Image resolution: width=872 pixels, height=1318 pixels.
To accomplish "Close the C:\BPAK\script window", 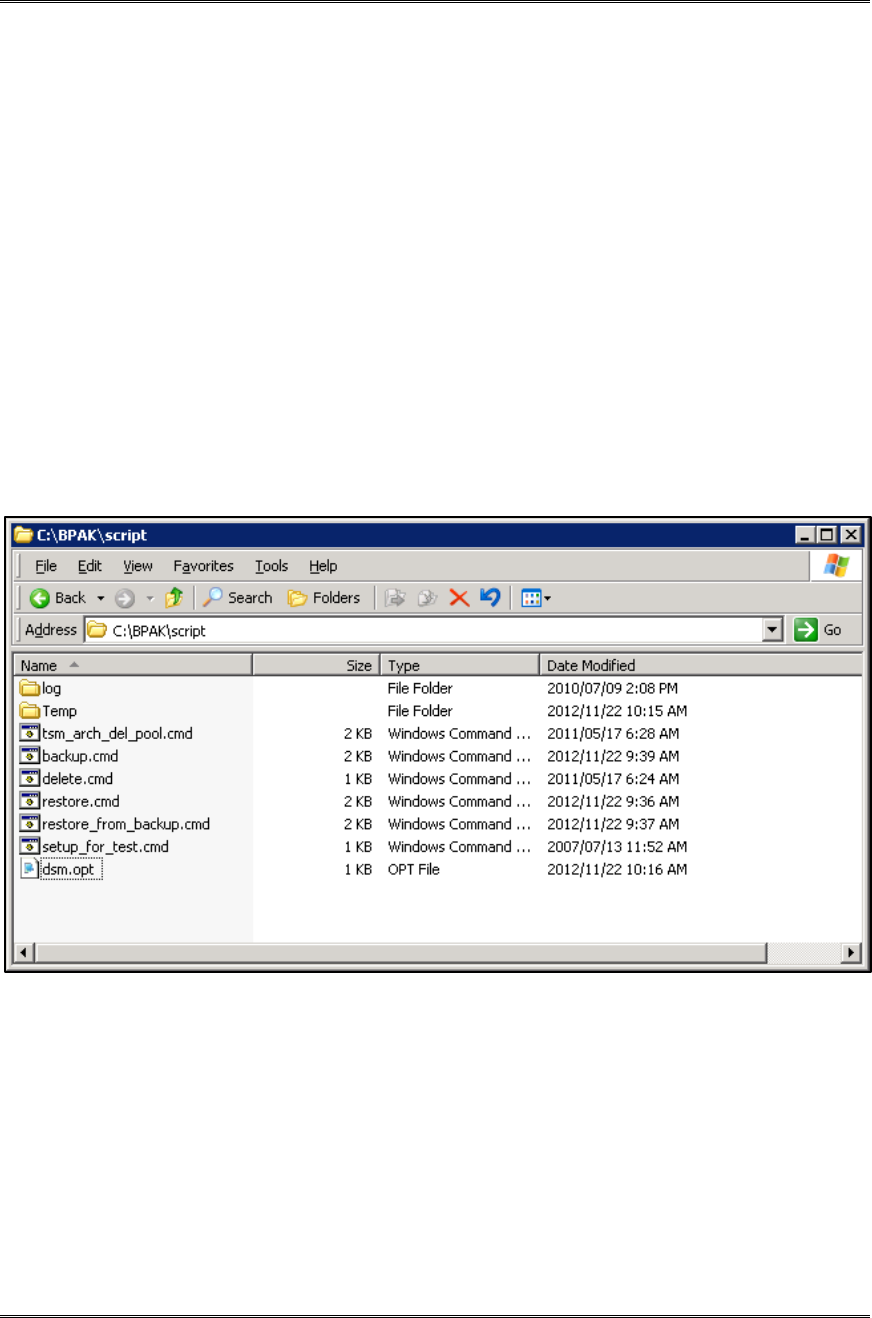I will point(850,535).
